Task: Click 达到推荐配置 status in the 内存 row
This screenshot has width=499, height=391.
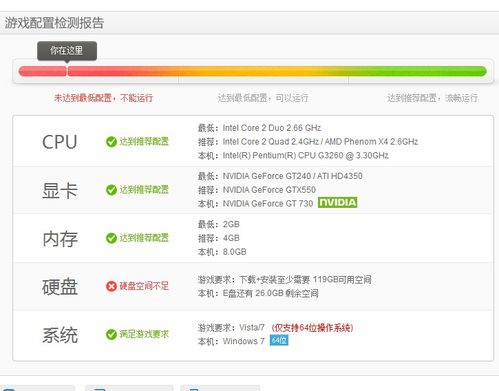Action: point(144,238)
